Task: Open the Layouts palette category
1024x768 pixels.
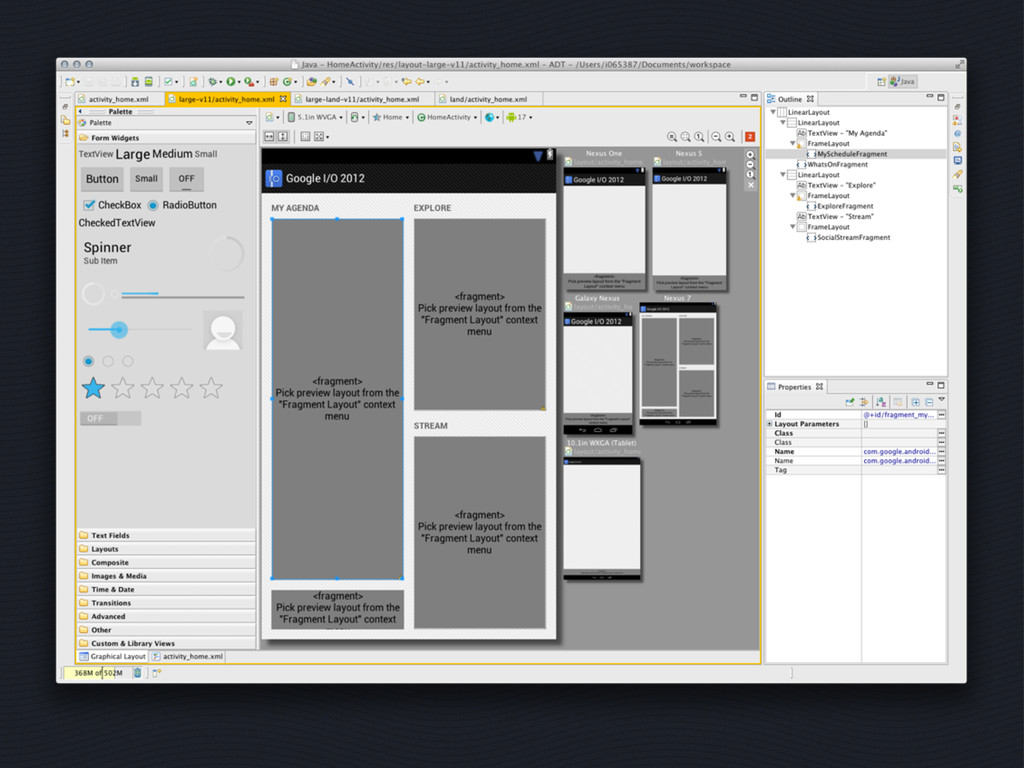Action: 166,549
